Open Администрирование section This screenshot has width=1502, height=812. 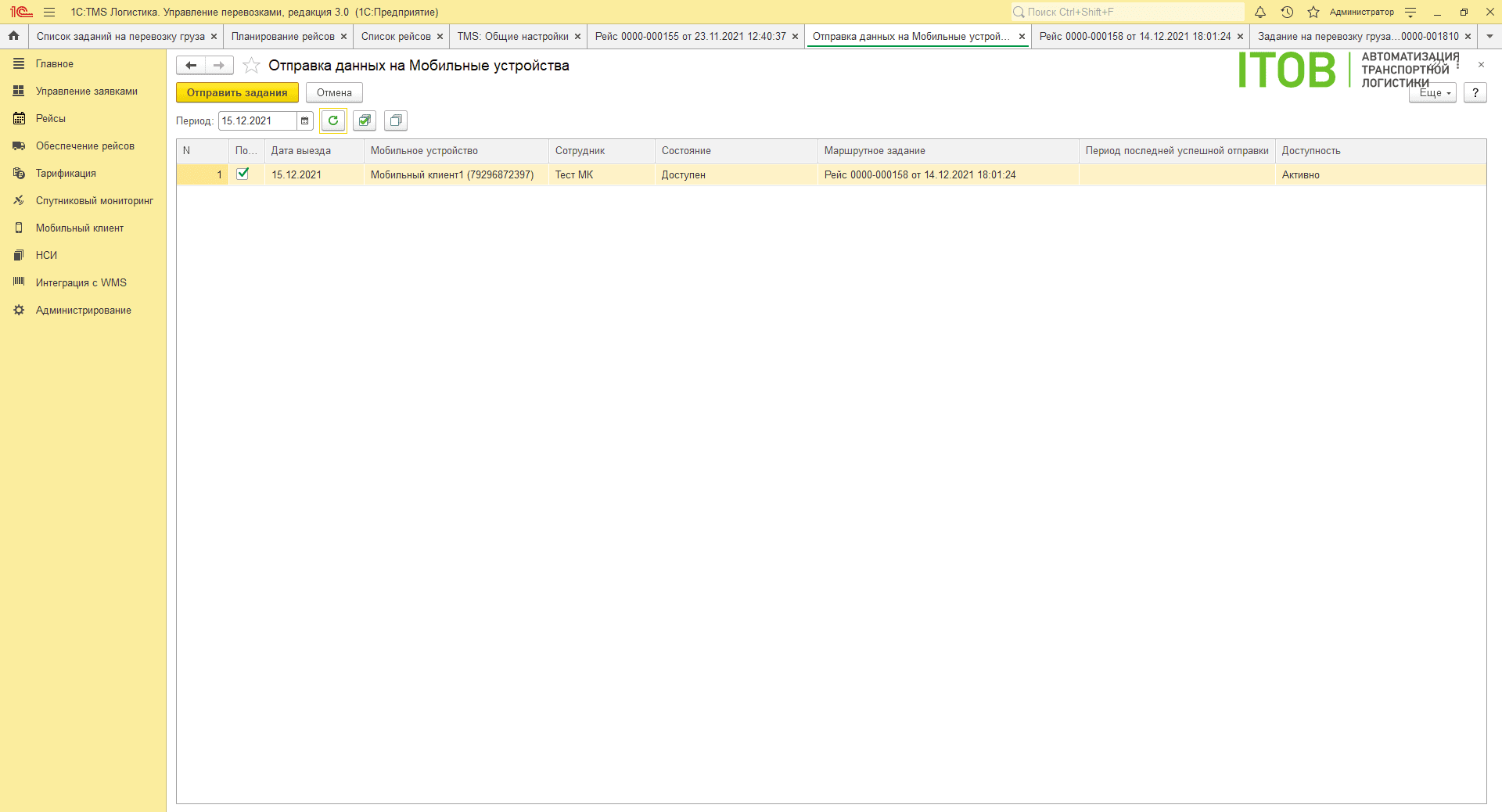click(83, 311)
